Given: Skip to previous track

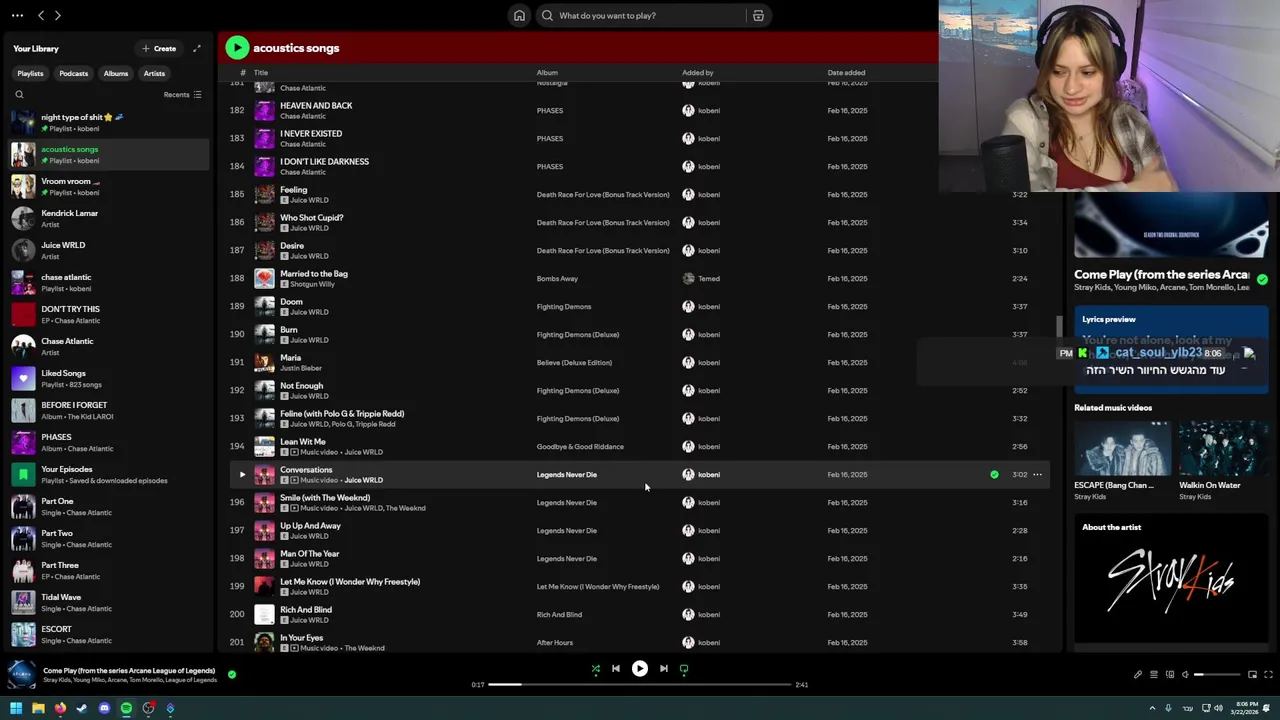Looking at the screenshot, I should click(x=616, y=669).
